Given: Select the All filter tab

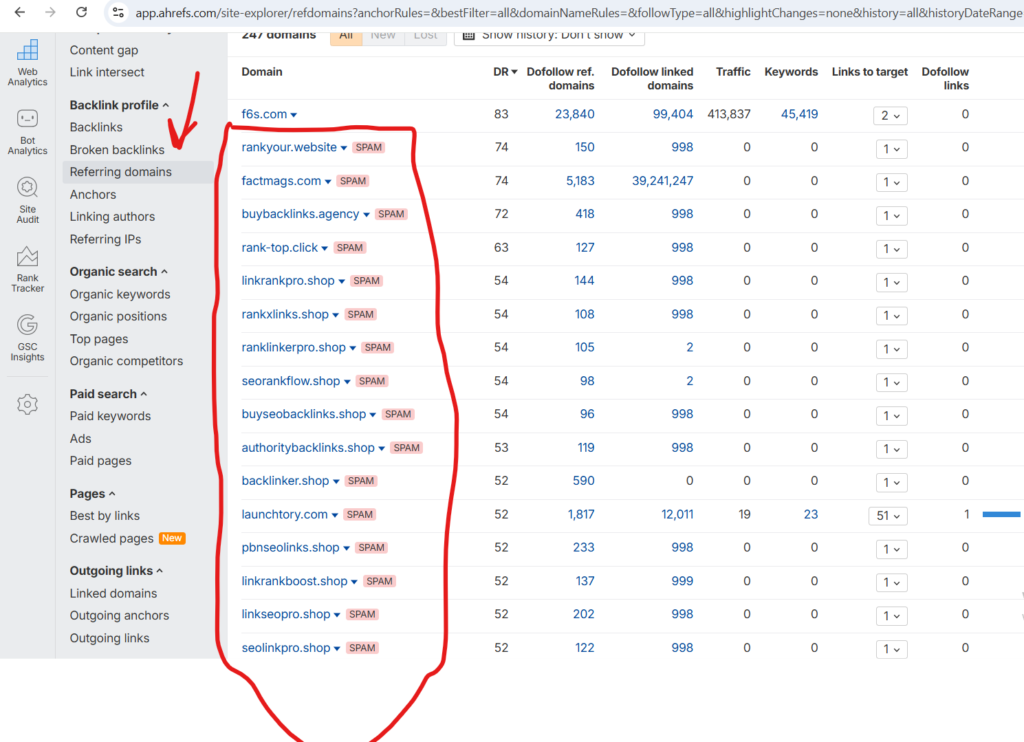Looking at the screenshot, I should coord(346,36).
